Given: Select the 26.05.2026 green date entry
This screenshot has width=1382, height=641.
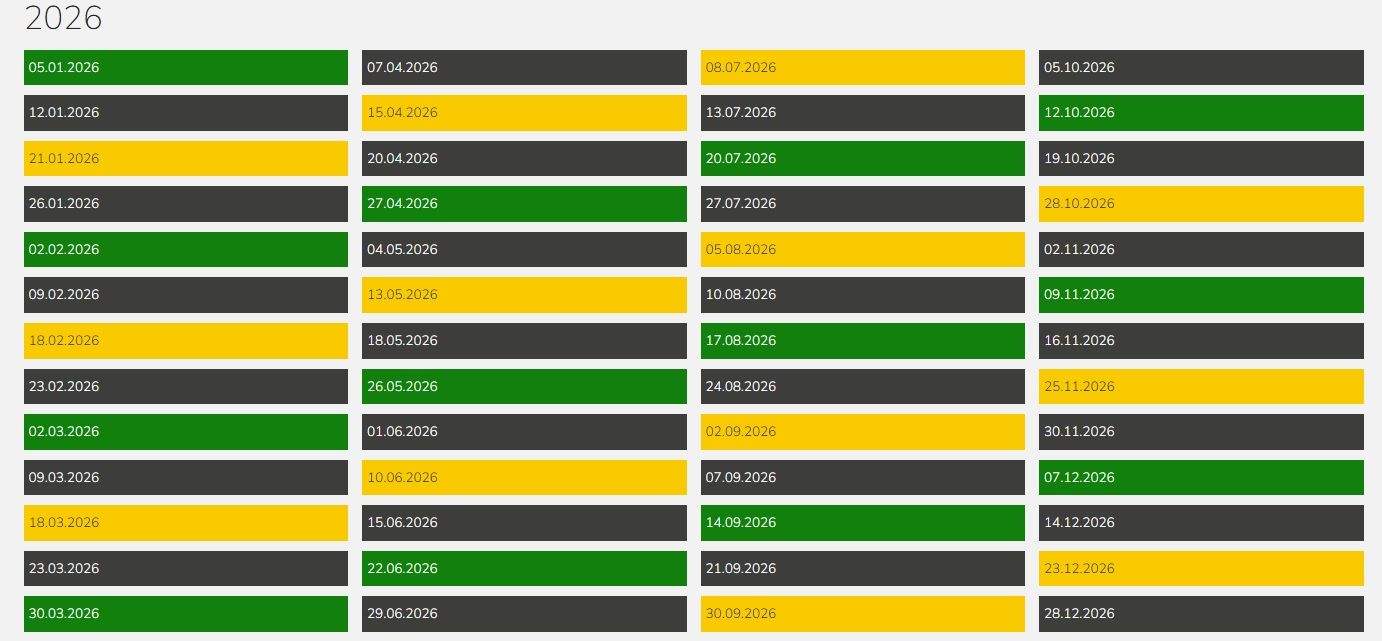Looking at the screenshot, I should [x=524, y=386].
